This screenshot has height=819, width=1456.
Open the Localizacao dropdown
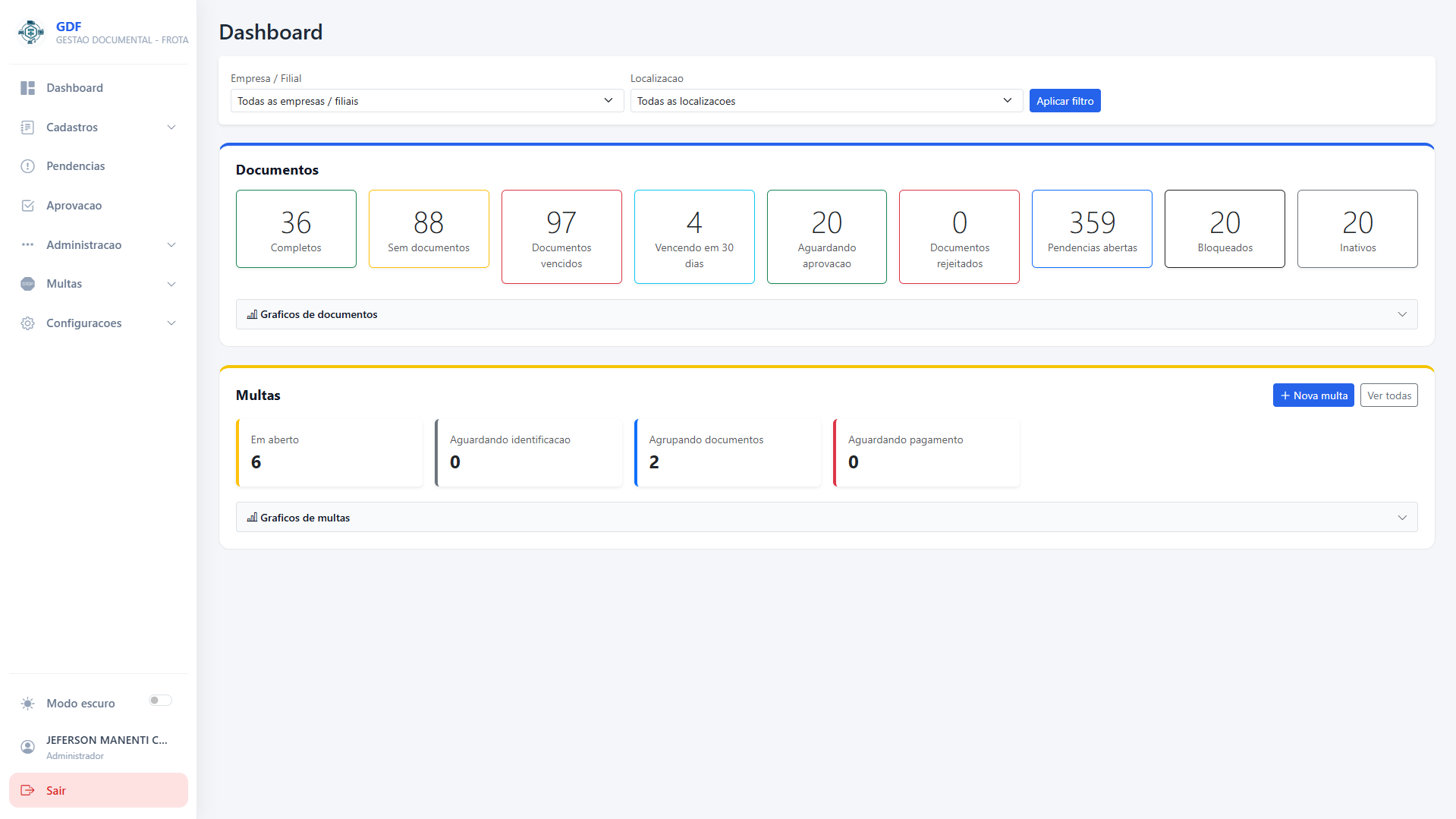coord(826,101)
